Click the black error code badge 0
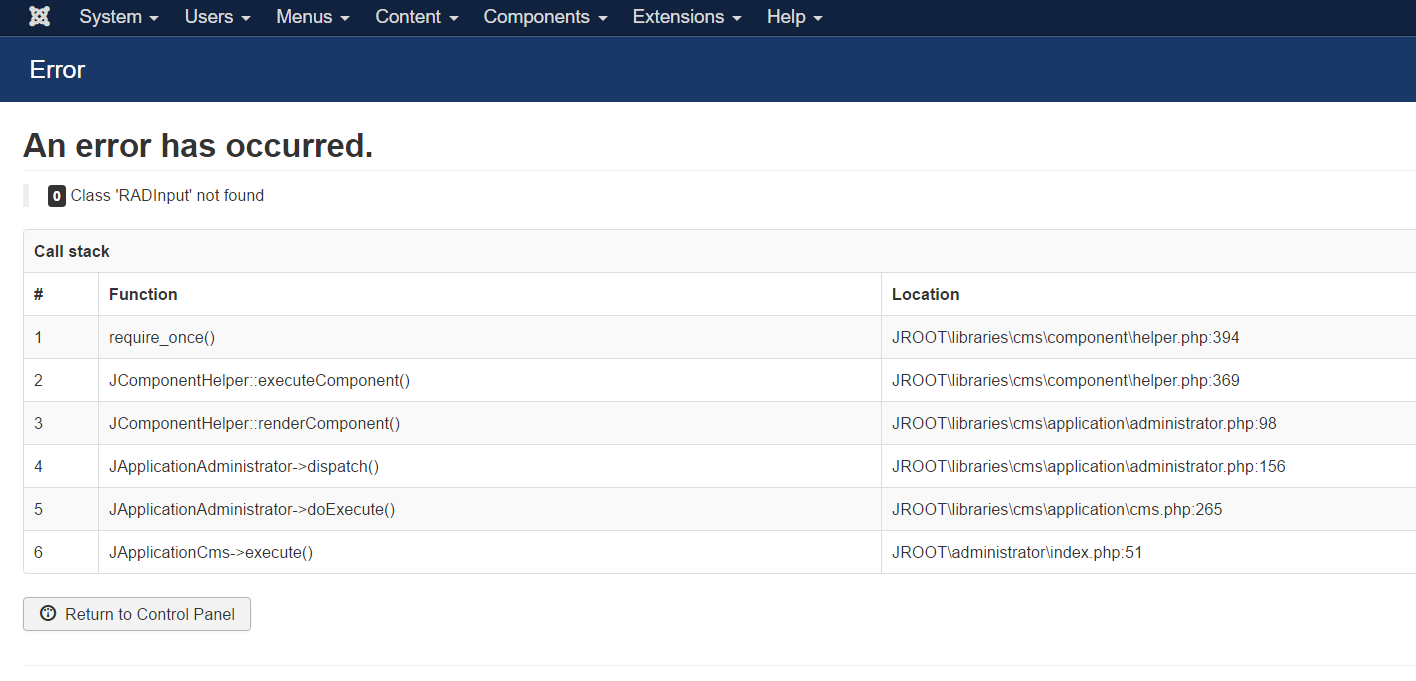This screenshot has height=681, width=1416. click(57, 196)
